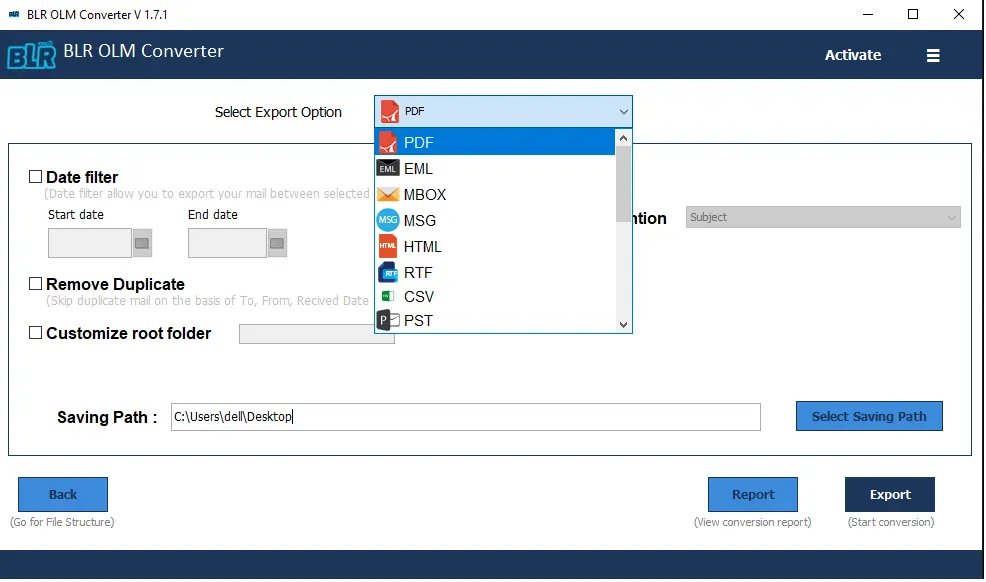This screenshot has width=986, height=582.
Task: Open the hamburger menu icon
Action: [x=933, y=55]
